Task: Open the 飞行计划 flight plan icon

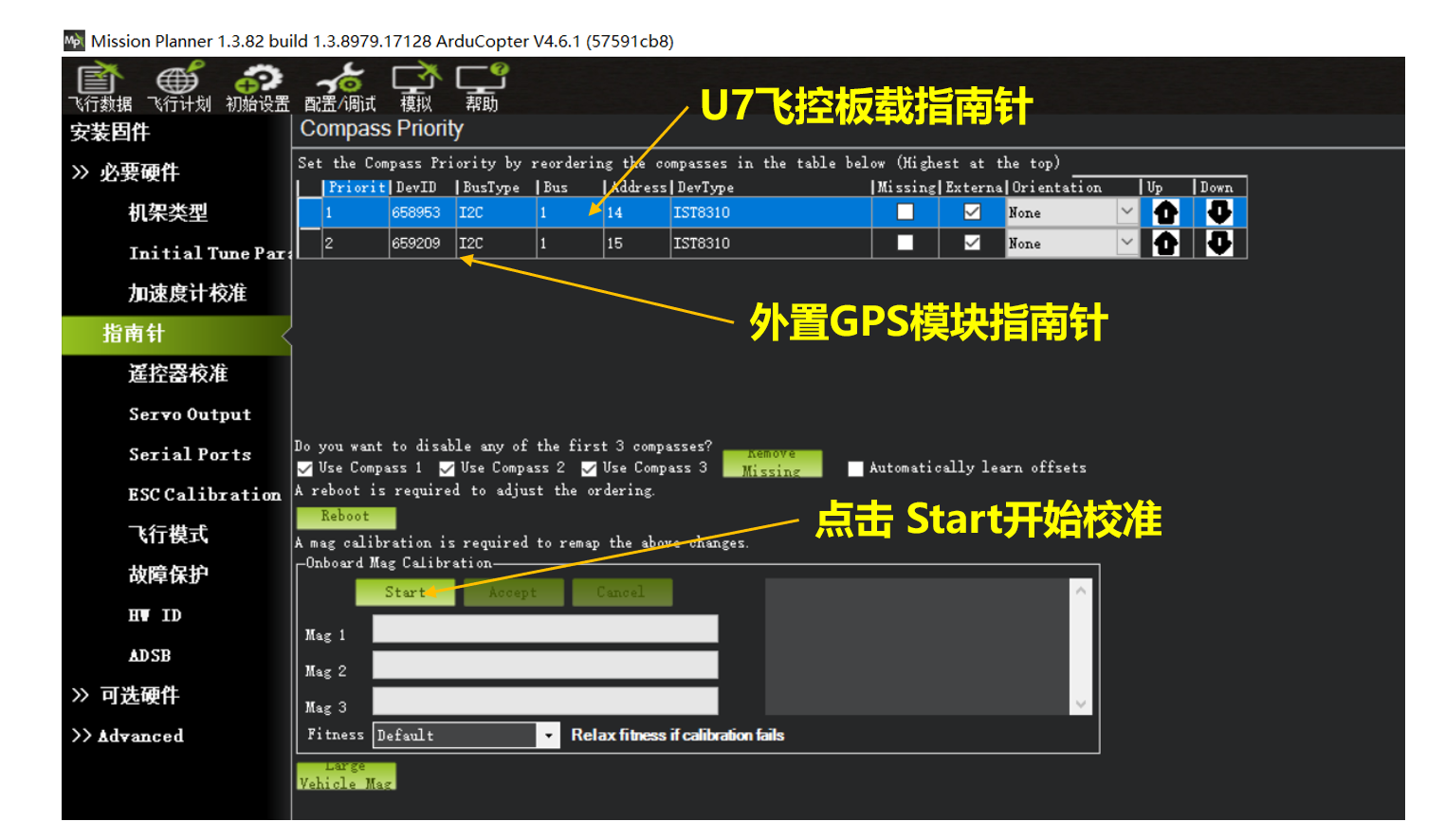Action: (x=178, y=86)
